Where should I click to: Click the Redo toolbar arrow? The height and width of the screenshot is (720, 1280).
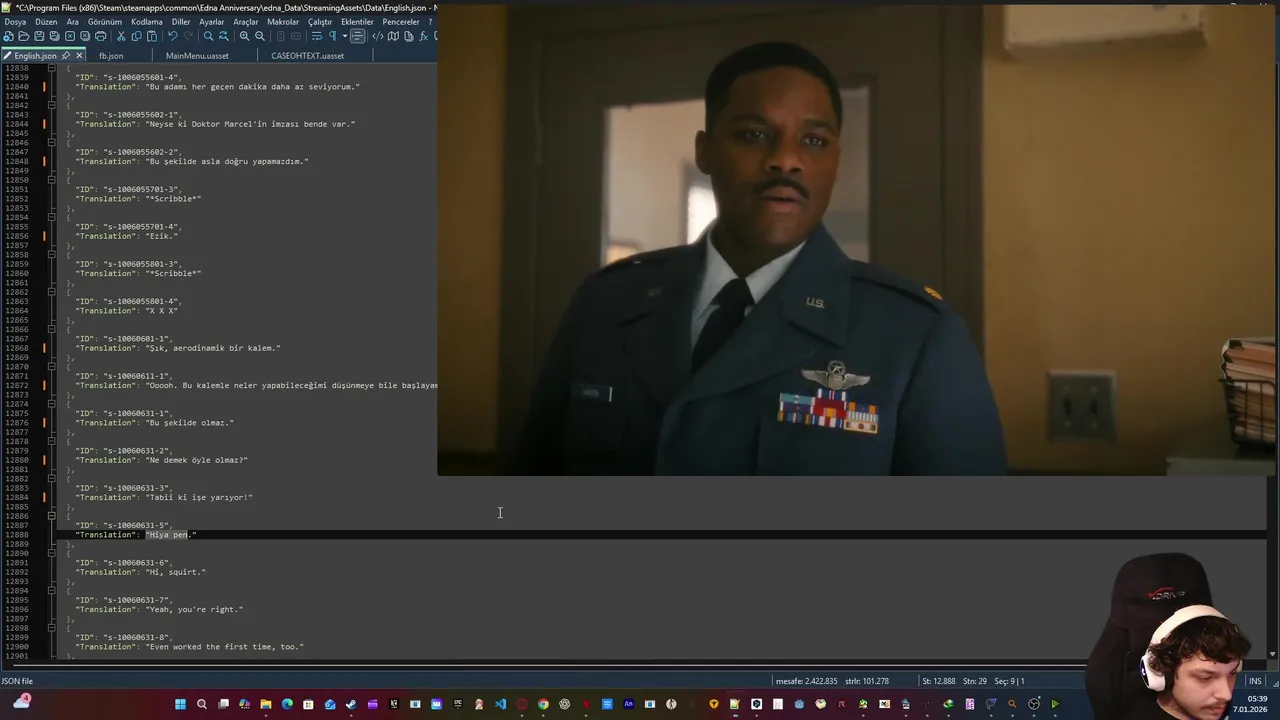coord(188,36)
